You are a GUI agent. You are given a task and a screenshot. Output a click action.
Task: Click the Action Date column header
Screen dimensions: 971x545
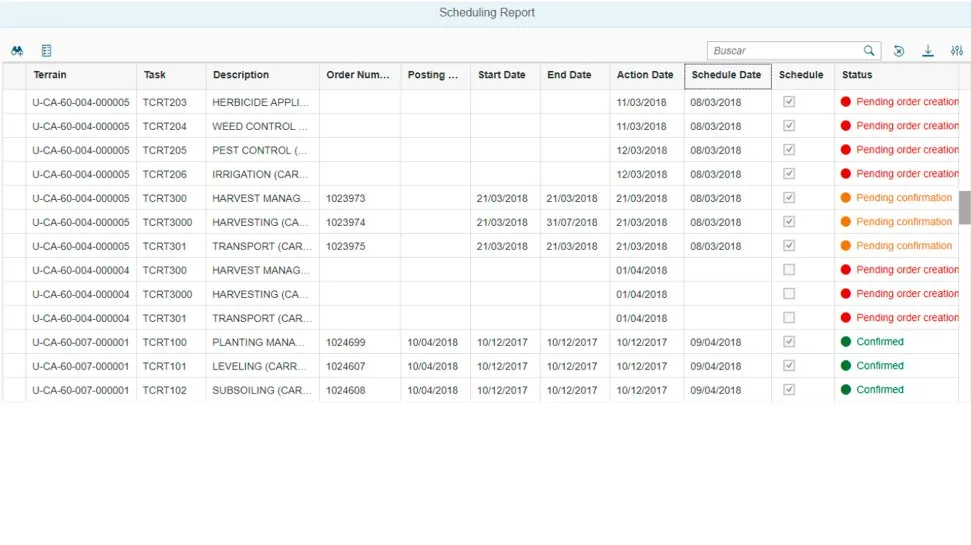(645, 75)
